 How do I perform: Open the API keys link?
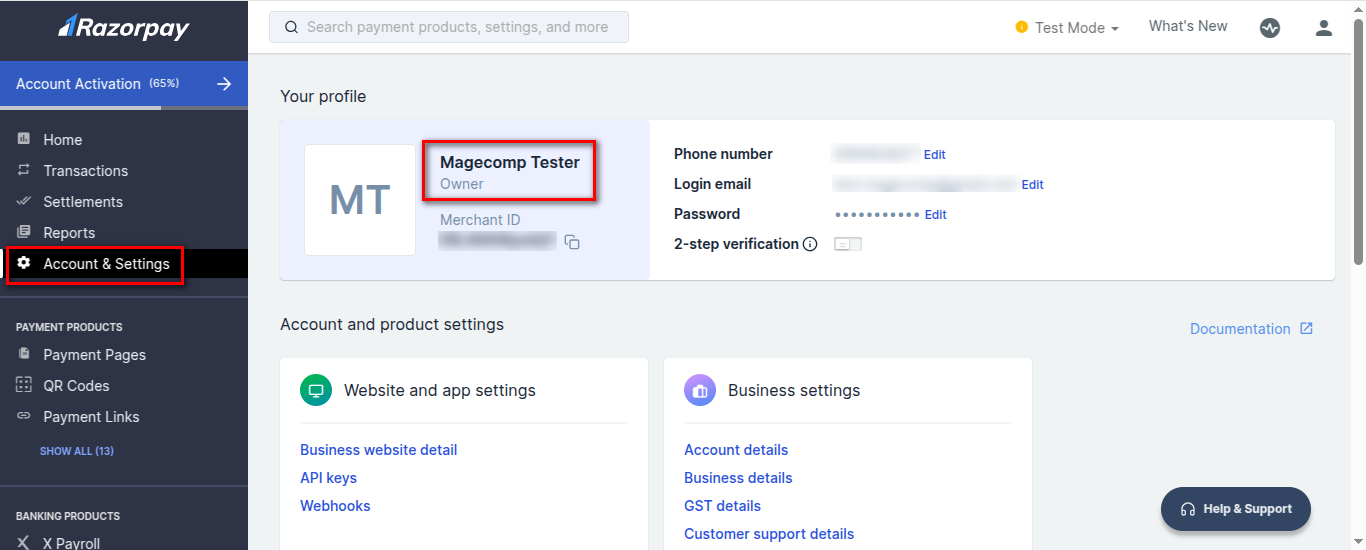(328, 478)
